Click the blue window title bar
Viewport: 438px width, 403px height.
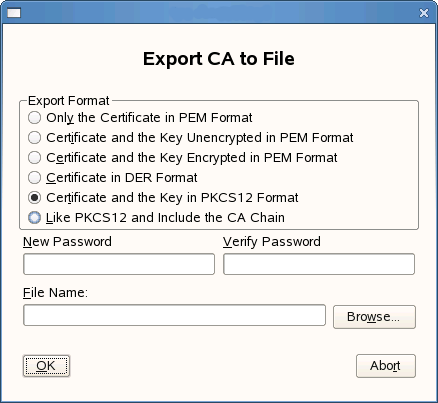click(x=219, y=13)
